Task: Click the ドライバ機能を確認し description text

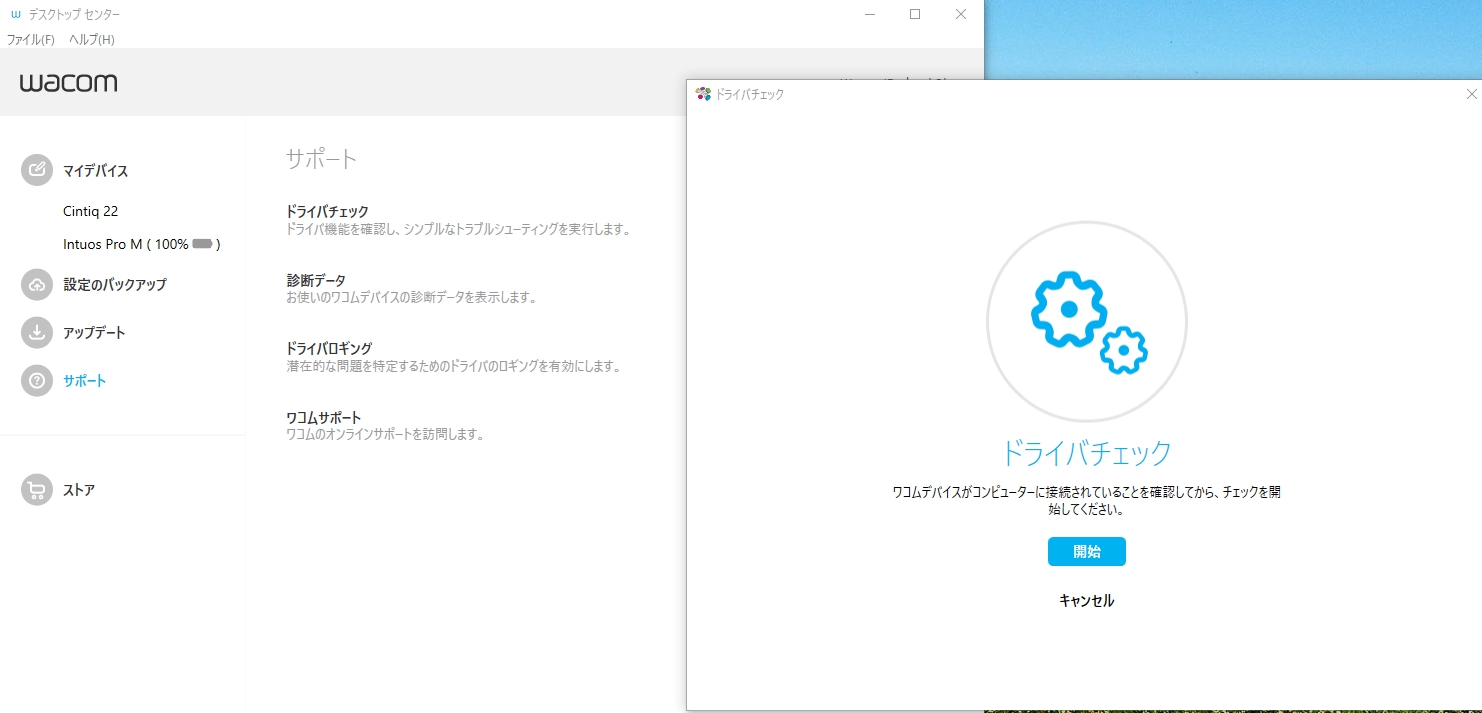Action: [x=458, y=229]
